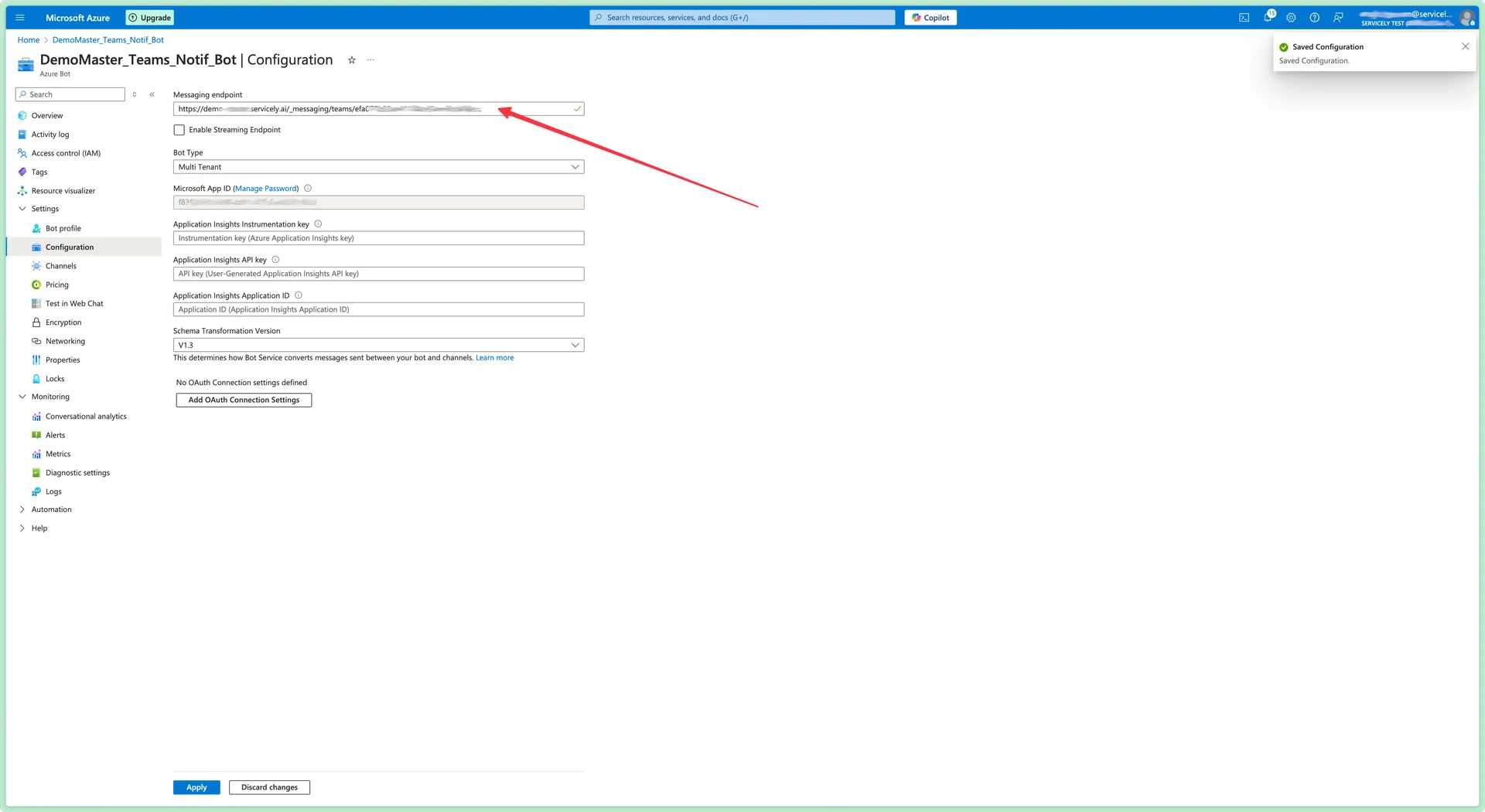
Task: Open Encryption settings
Action: coord(63,322)
